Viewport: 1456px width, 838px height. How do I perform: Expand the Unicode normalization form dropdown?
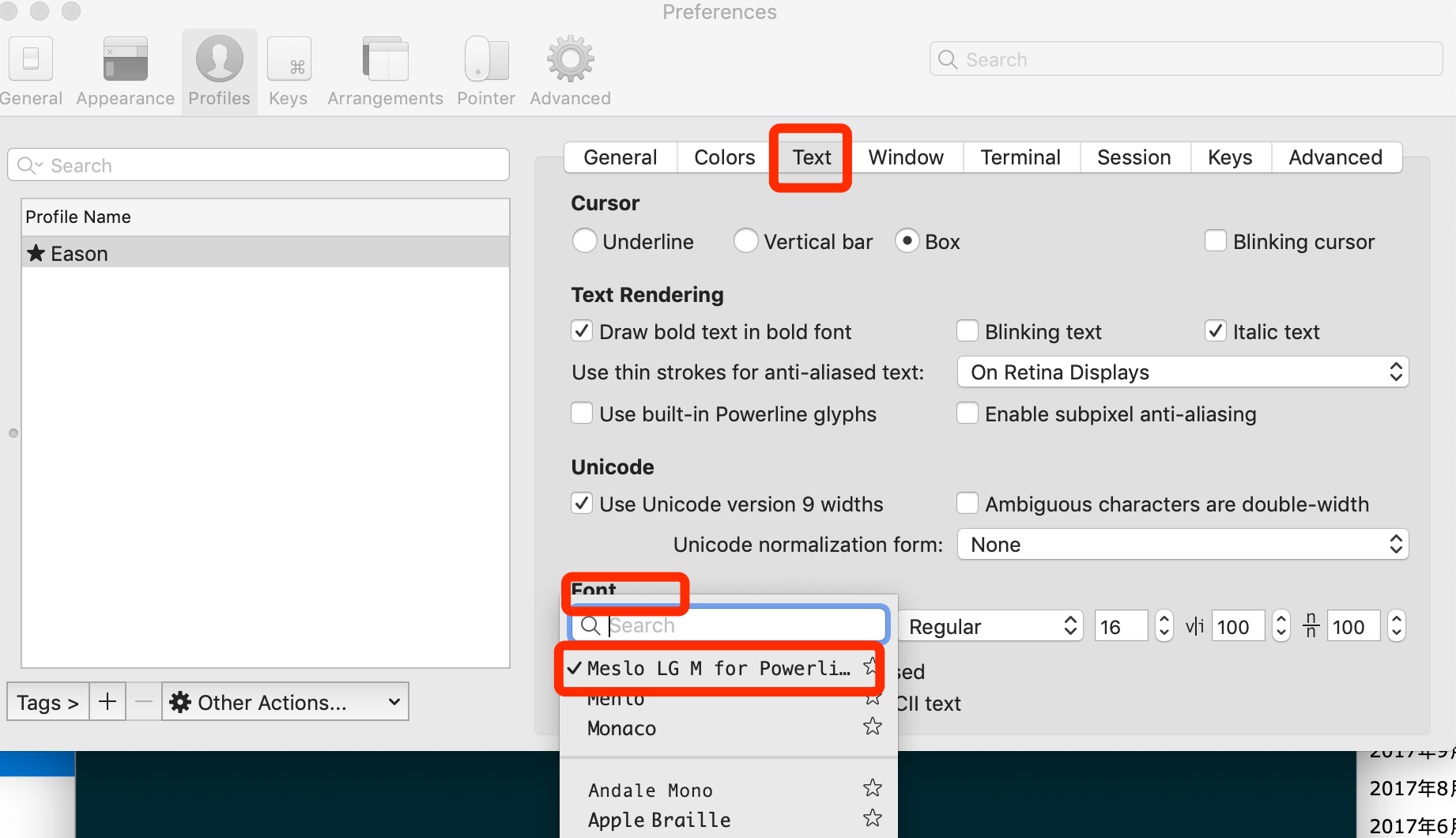1182,545
